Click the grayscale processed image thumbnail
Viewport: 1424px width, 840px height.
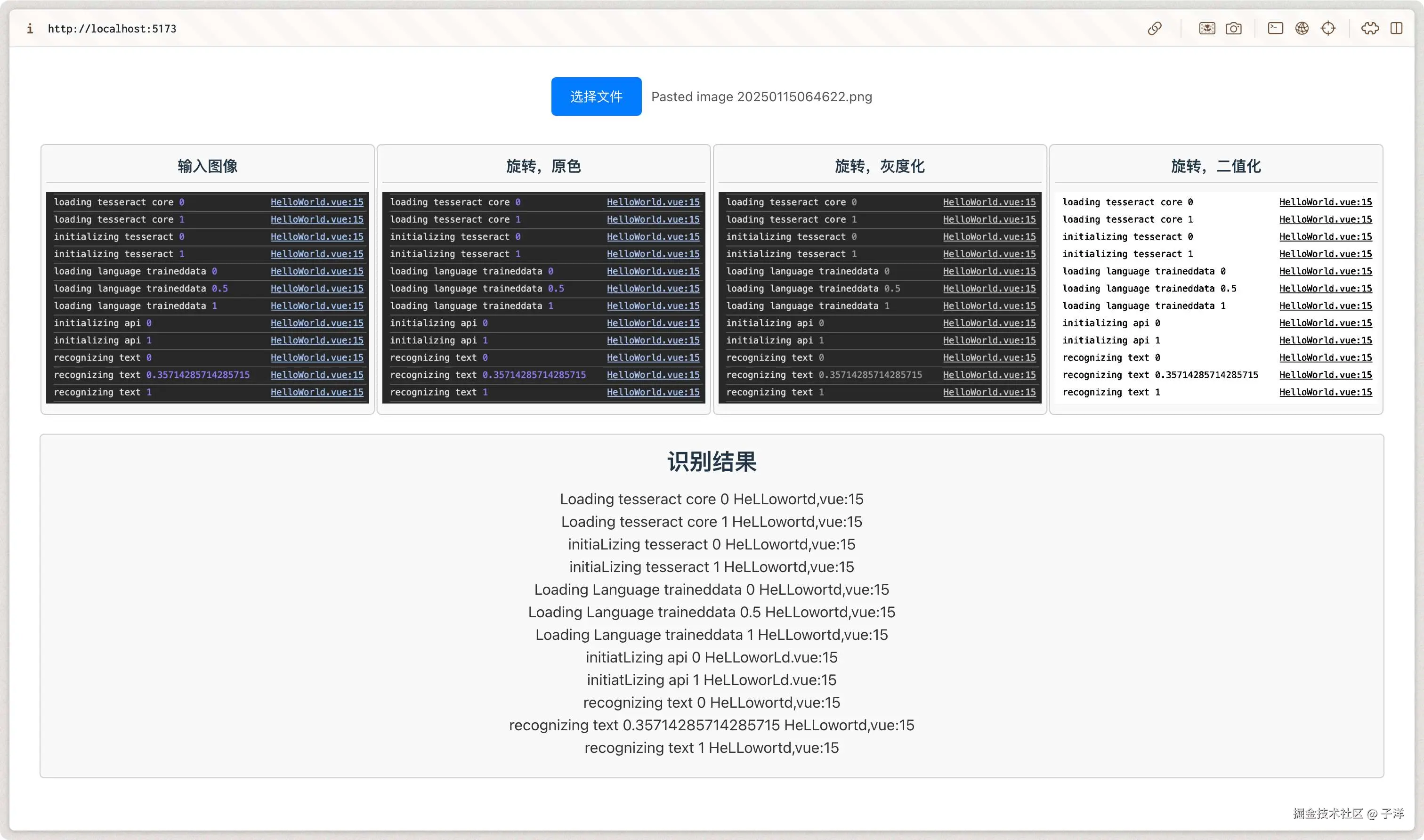tap(880, 297)
